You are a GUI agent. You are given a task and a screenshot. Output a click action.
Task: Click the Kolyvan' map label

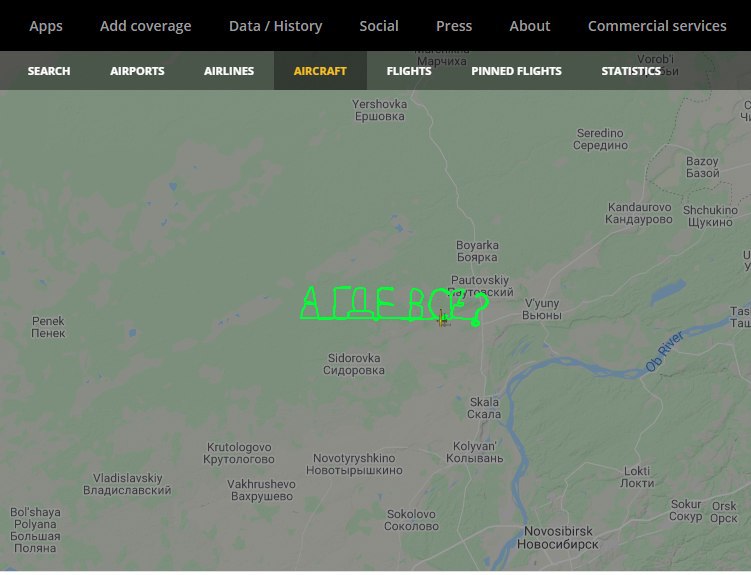click(x=475, y=452)
